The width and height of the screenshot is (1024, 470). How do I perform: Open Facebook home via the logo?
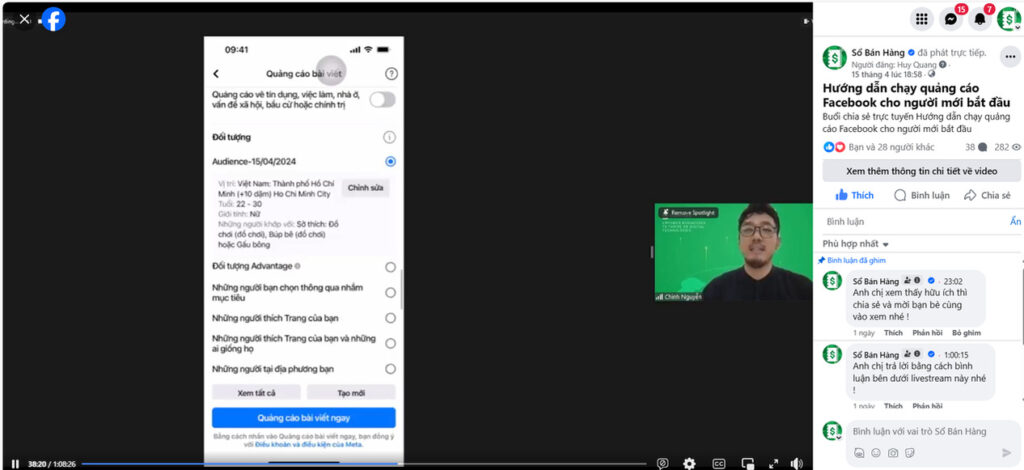[54, 19]
